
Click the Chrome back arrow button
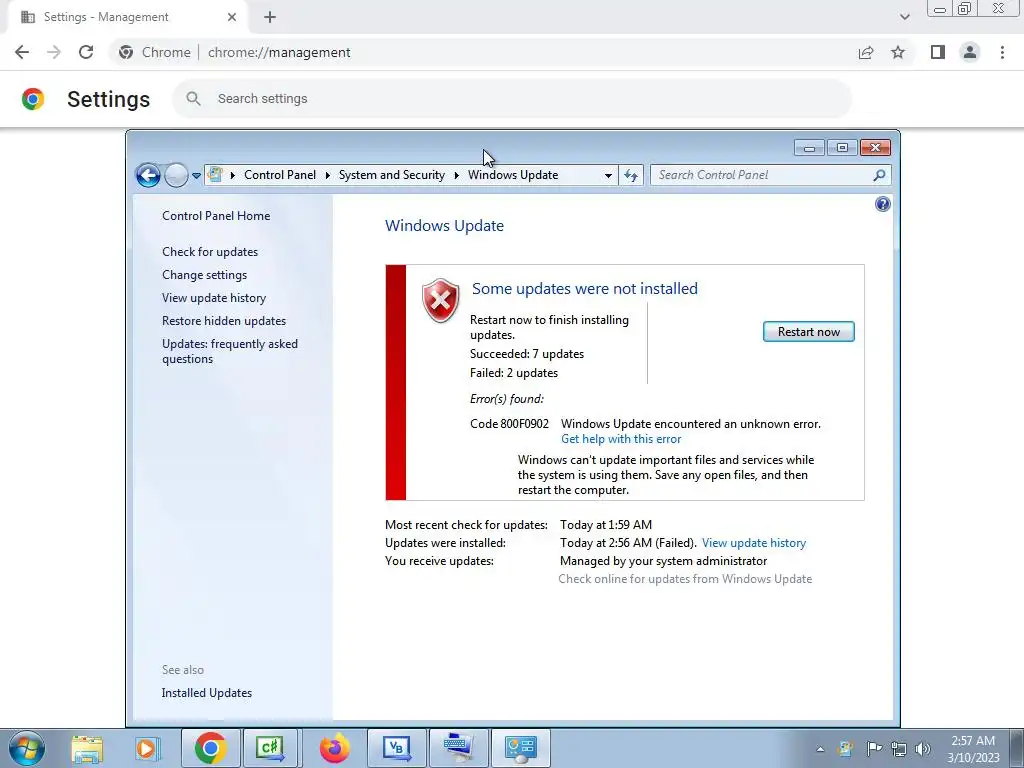pos(22,52)
